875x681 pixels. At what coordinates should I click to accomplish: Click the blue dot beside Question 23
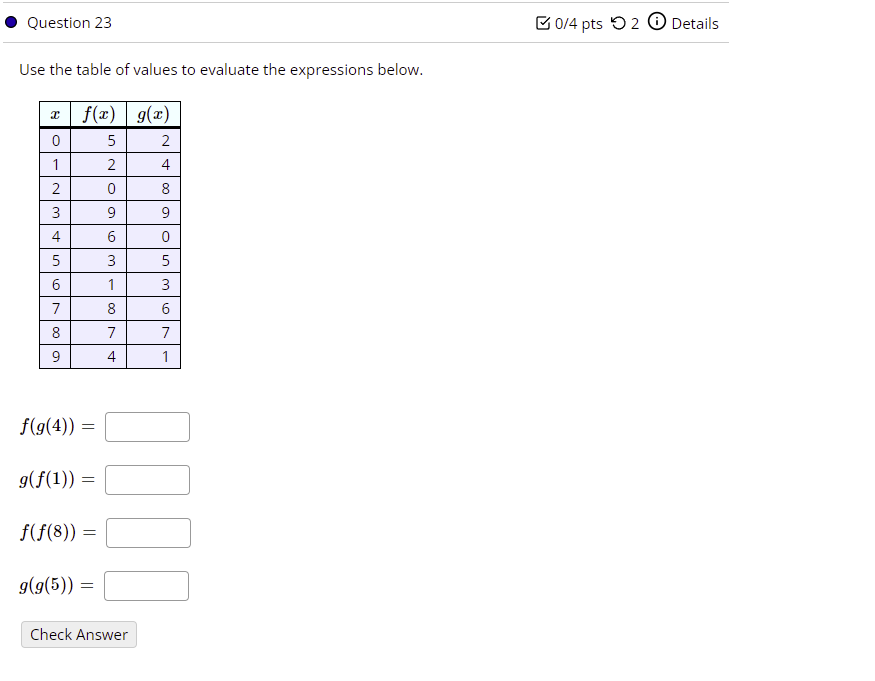[9, 22]
